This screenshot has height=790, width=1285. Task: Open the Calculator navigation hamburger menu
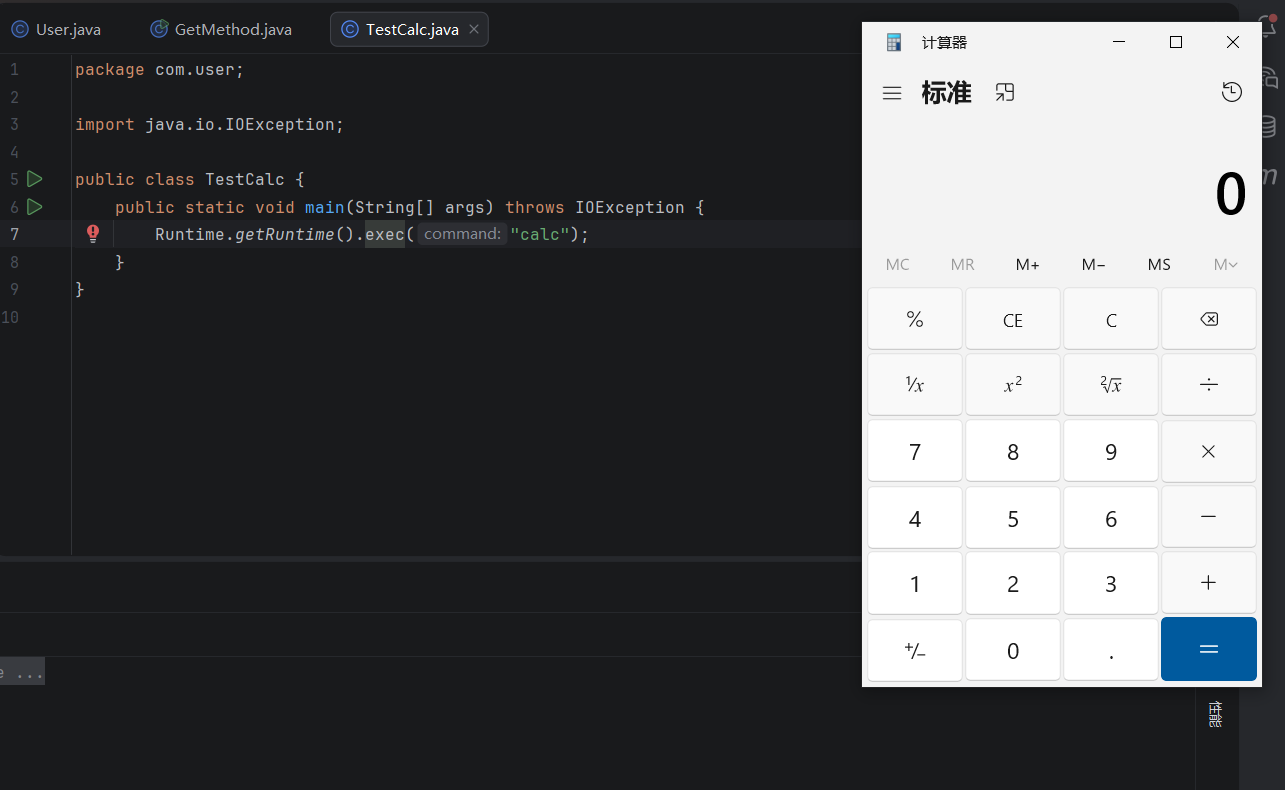click(892, 93)
